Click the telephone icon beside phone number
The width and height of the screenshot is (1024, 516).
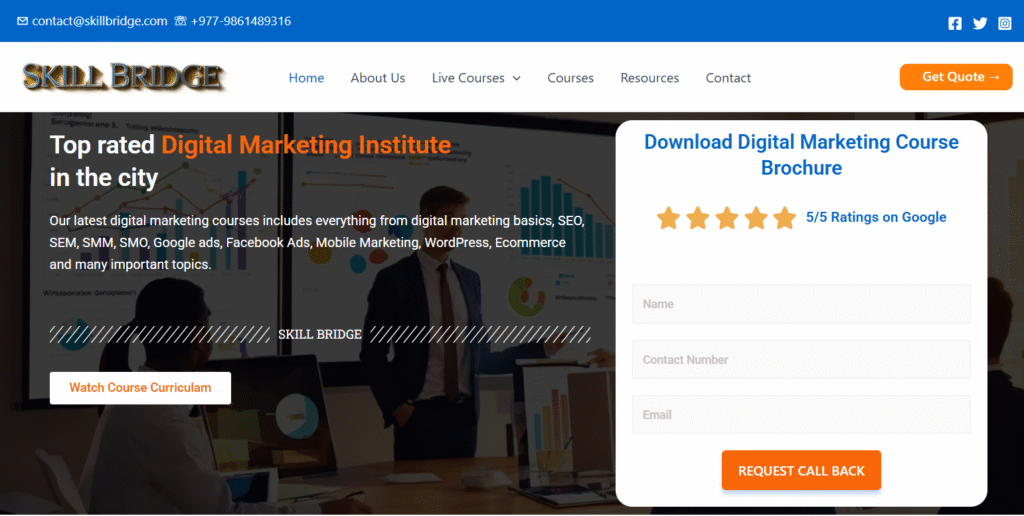pyautogui.click(x=180, y=21)
